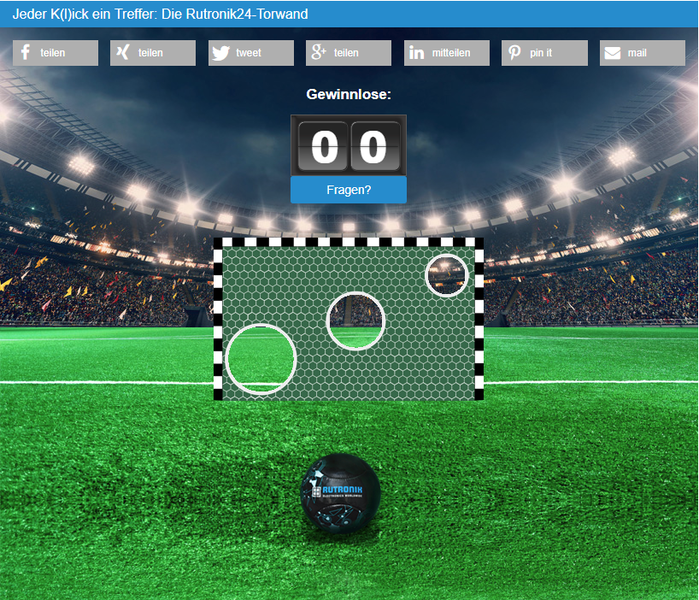
Task: Click the mail share button label
Action: (637, 53)
